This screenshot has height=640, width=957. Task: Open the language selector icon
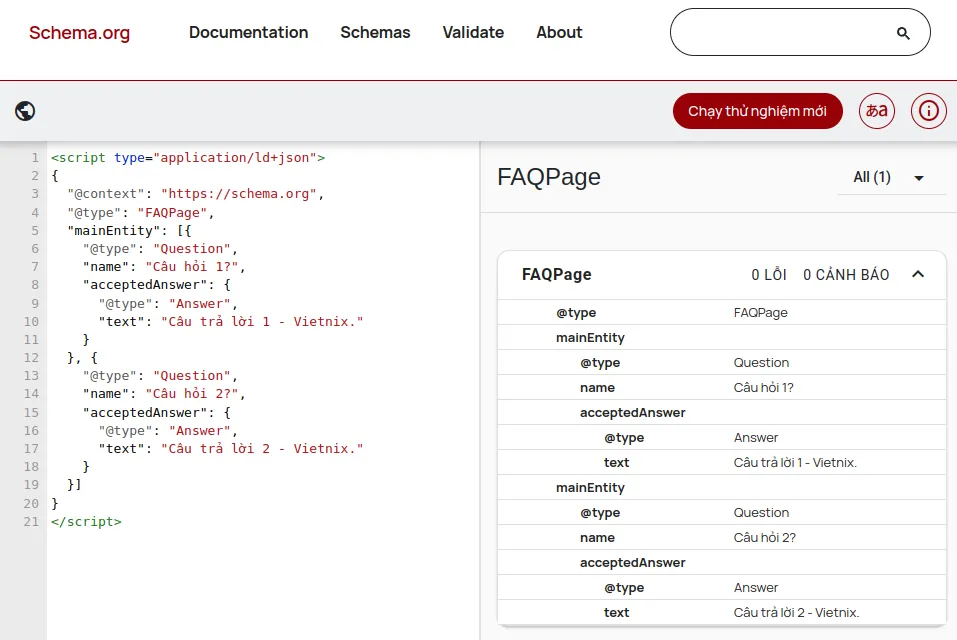(876, 111)
